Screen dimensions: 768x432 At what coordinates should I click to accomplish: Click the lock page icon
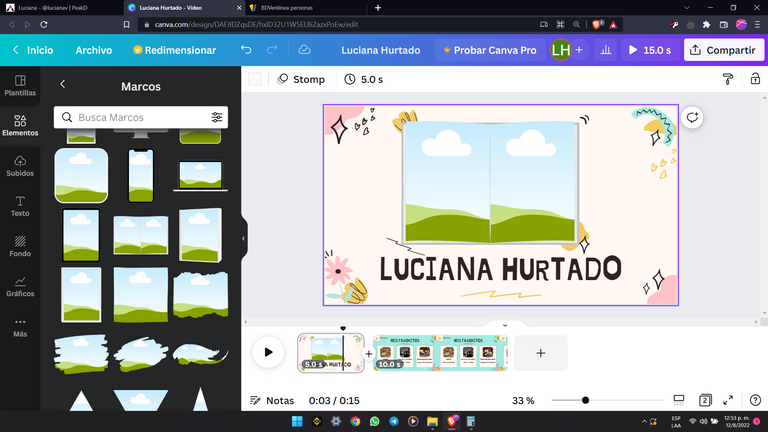pyautogui.click(x=755, y=79)
